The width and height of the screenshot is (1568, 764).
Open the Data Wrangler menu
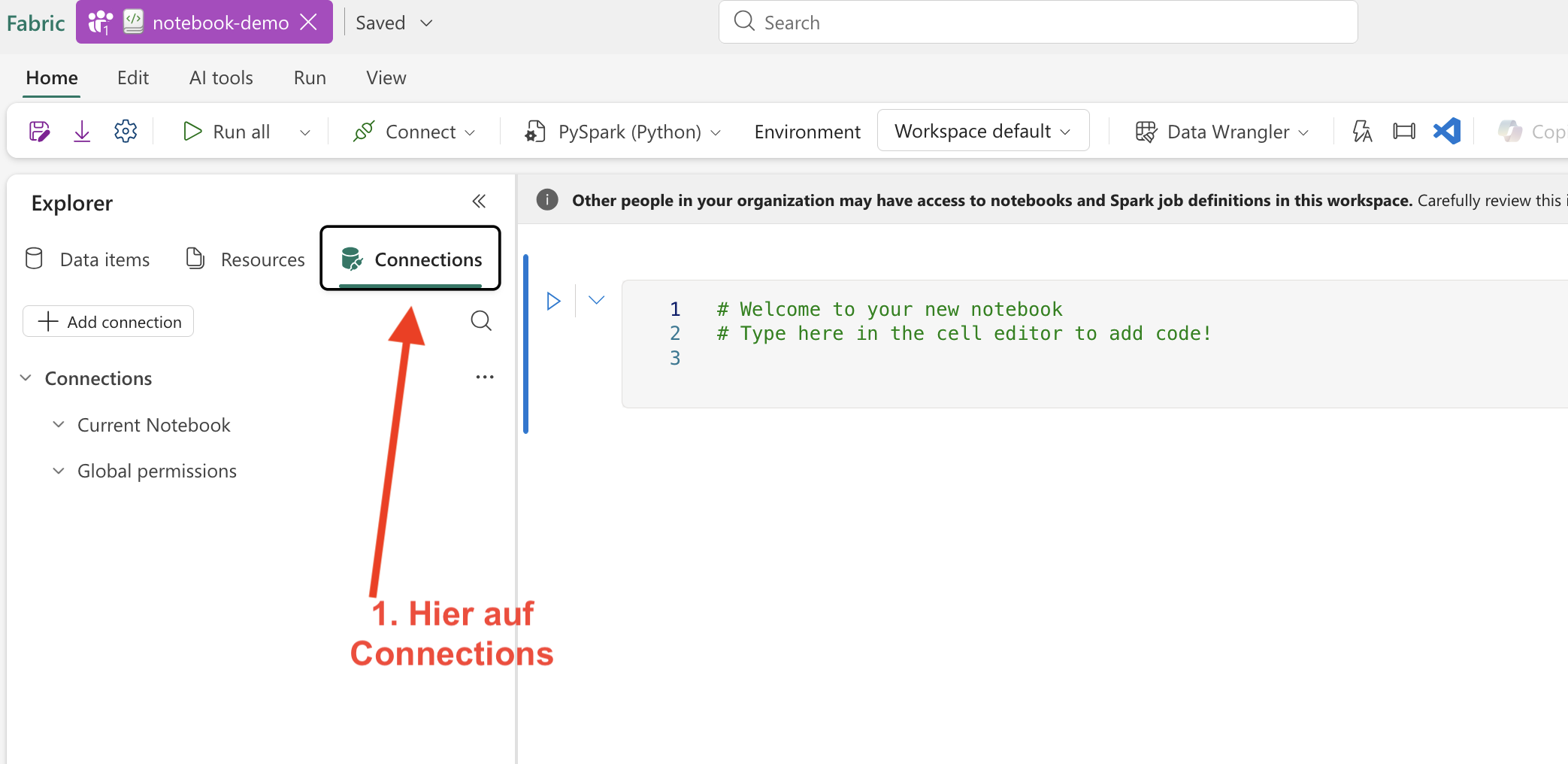tap(1222, 132)
